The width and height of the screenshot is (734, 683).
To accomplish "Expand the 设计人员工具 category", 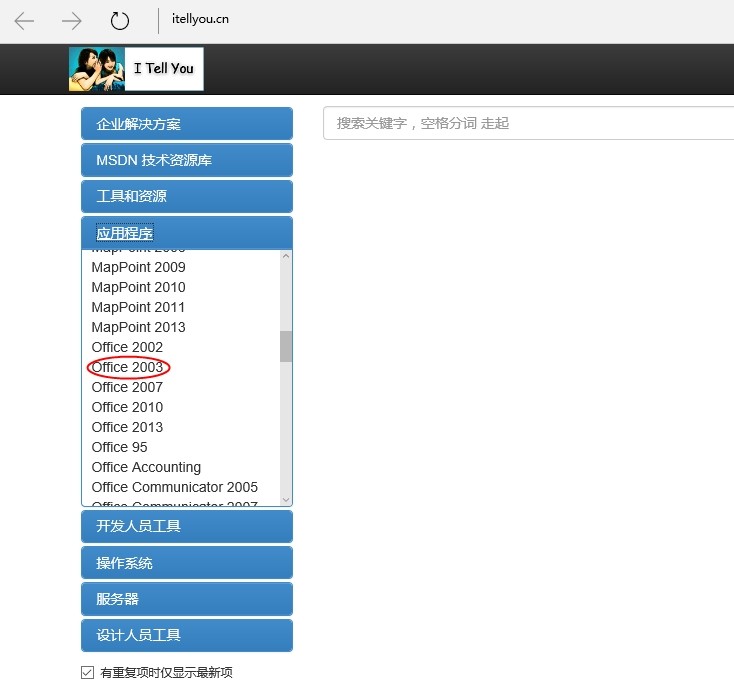I will point(187,635).
